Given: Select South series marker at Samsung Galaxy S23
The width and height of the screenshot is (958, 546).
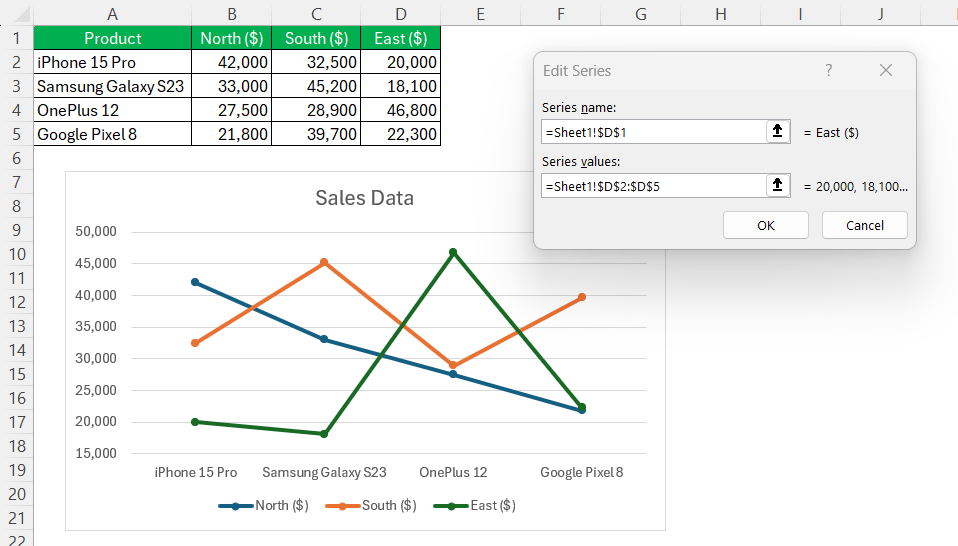Looking at the screenshot, I should pyautogui.click(x=324, y=263).
